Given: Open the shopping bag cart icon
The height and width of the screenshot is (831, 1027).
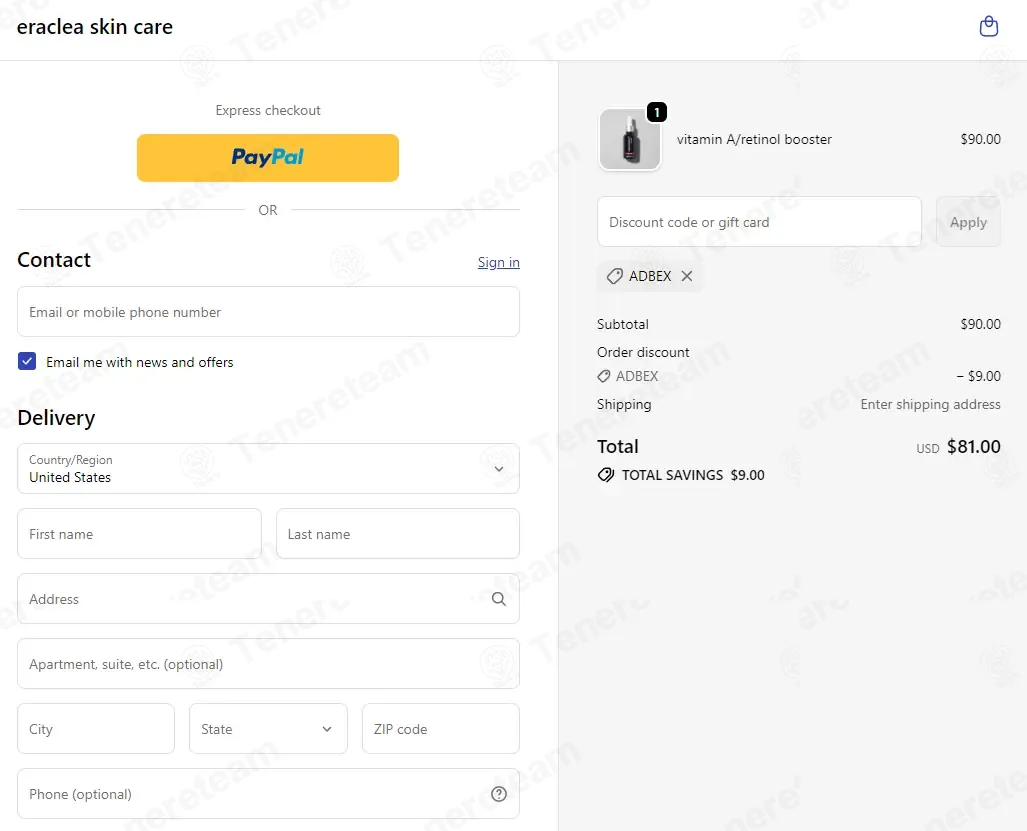Looking at the screenshot, I should [988, 27].
